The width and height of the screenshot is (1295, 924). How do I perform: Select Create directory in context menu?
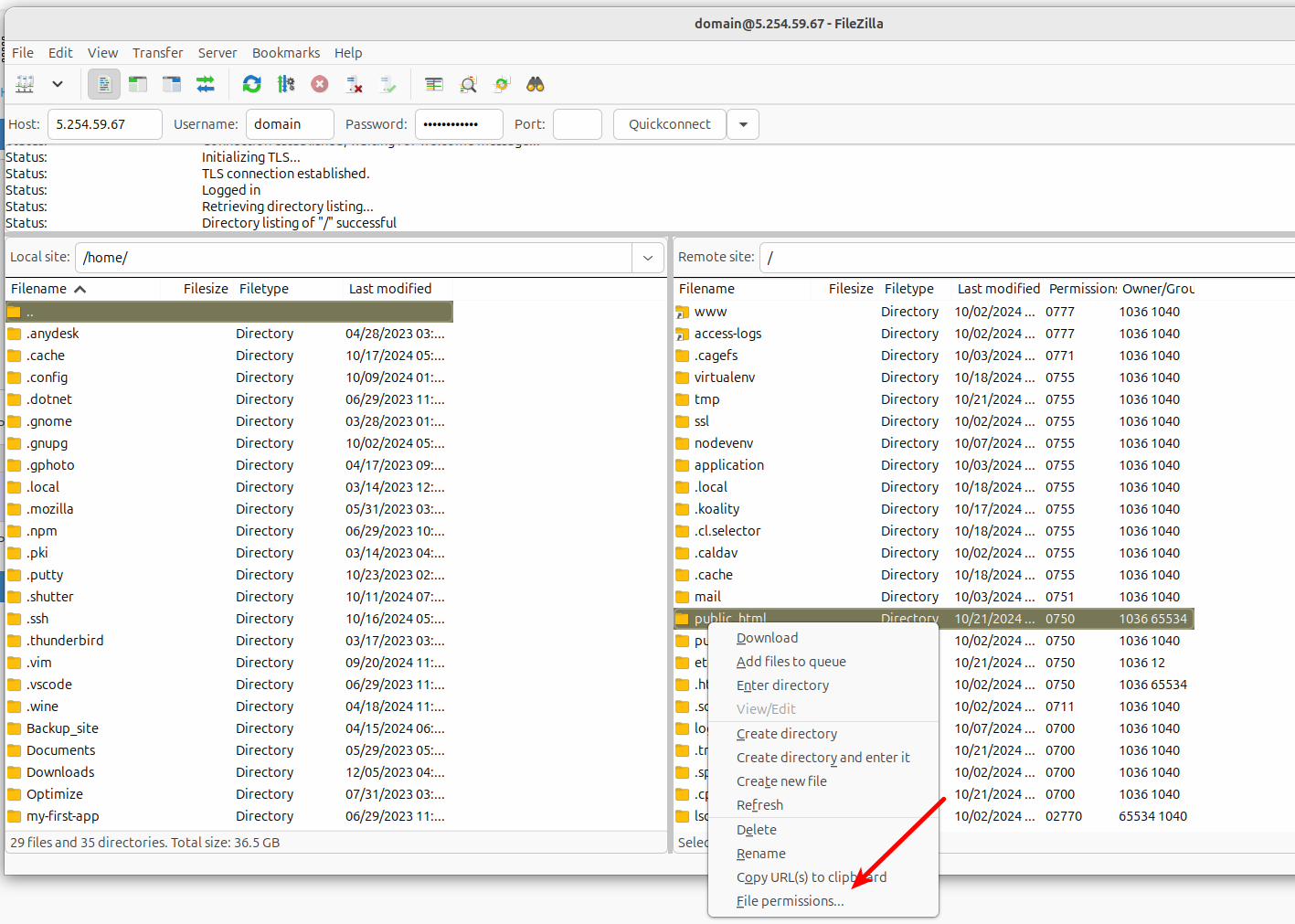coord(823,734)
